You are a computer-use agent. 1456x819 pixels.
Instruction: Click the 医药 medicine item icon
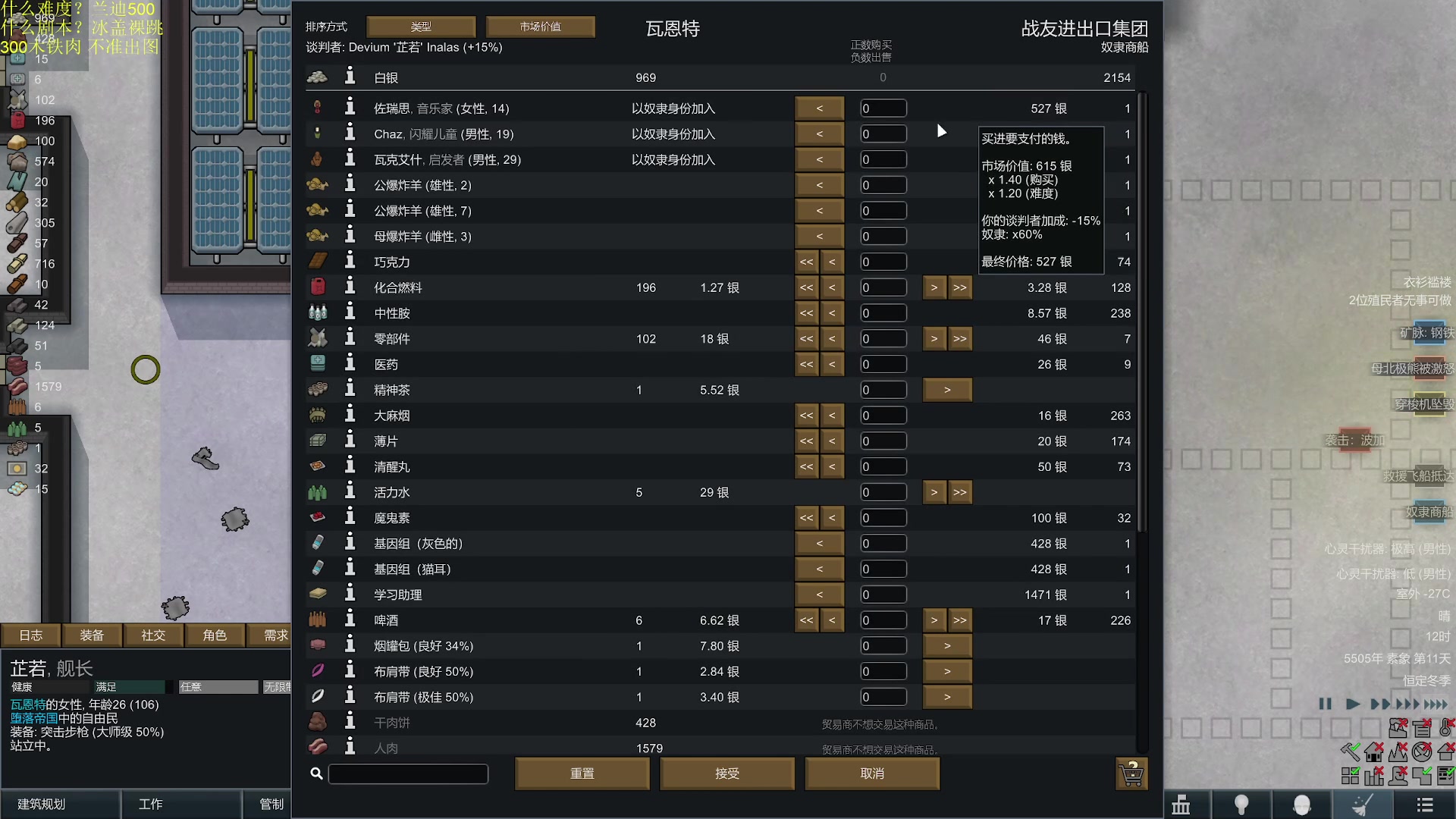(x=318, y=364)
